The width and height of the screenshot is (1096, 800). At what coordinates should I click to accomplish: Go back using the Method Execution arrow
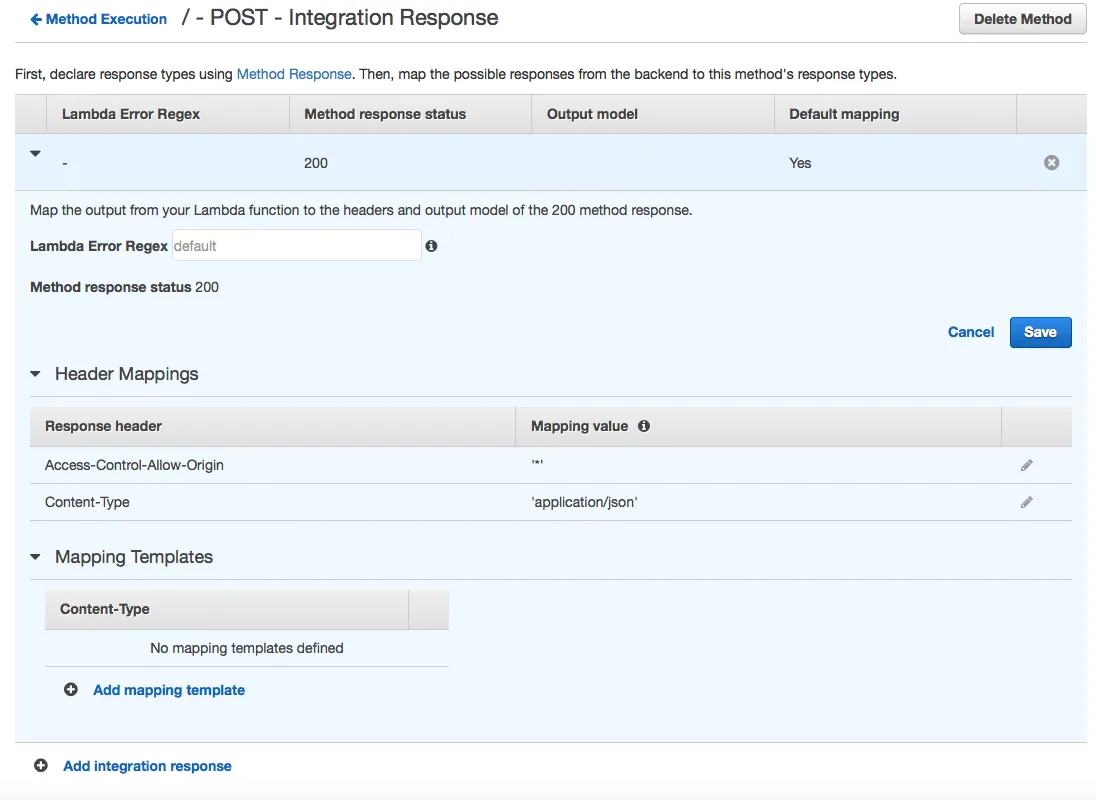37,19
